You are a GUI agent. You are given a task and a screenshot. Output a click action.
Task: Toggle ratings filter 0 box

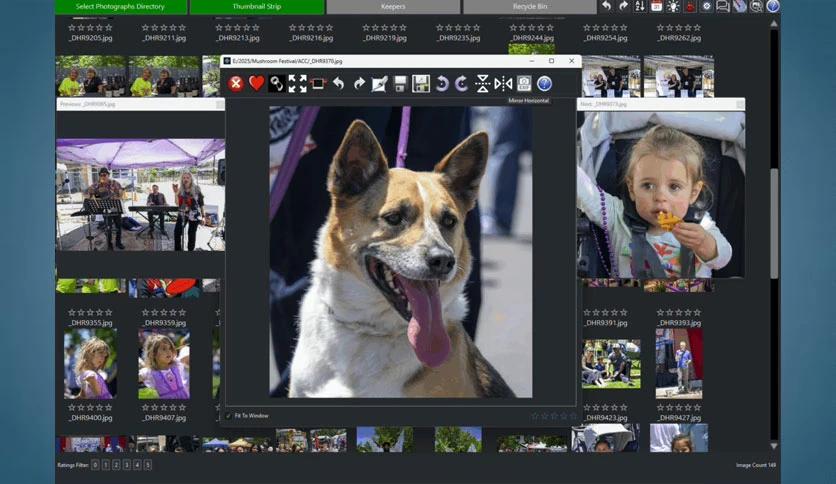coord(96,465)
